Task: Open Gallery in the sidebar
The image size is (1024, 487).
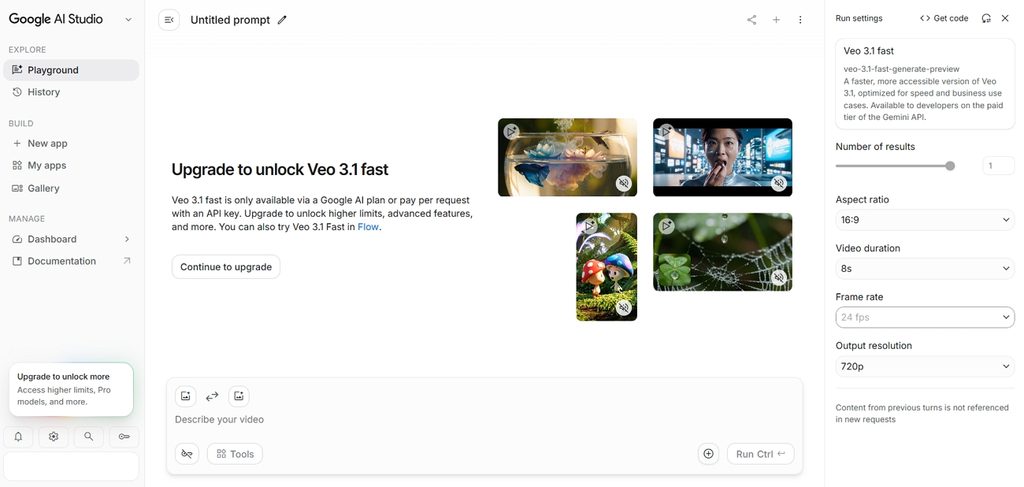Action: [71, 188]
